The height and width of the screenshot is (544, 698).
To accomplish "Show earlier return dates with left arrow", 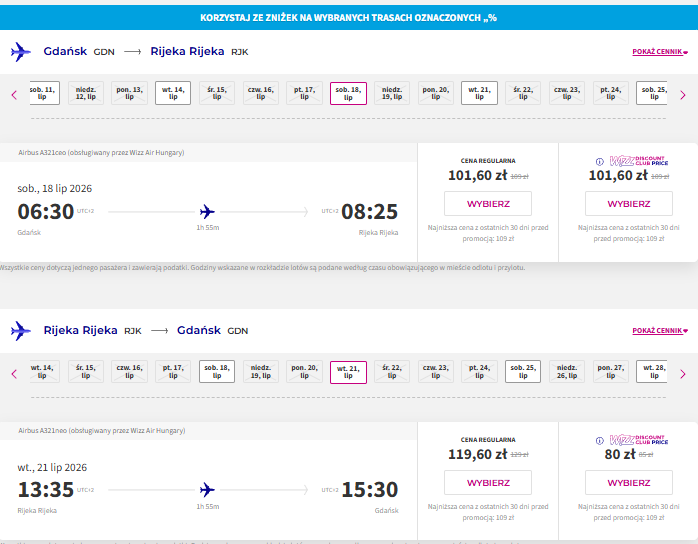I will (x=14, y=374).
